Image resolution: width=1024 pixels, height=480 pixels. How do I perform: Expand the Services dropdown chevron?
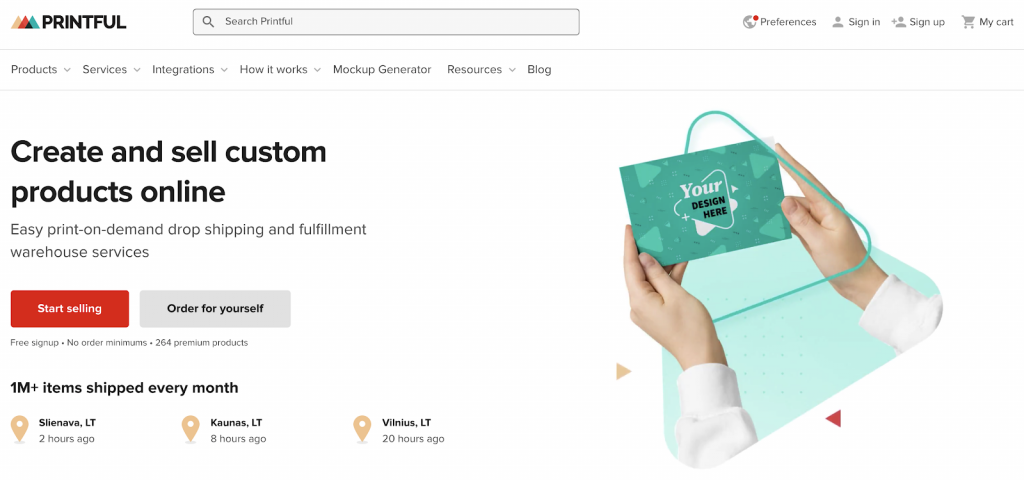(136, 70)
